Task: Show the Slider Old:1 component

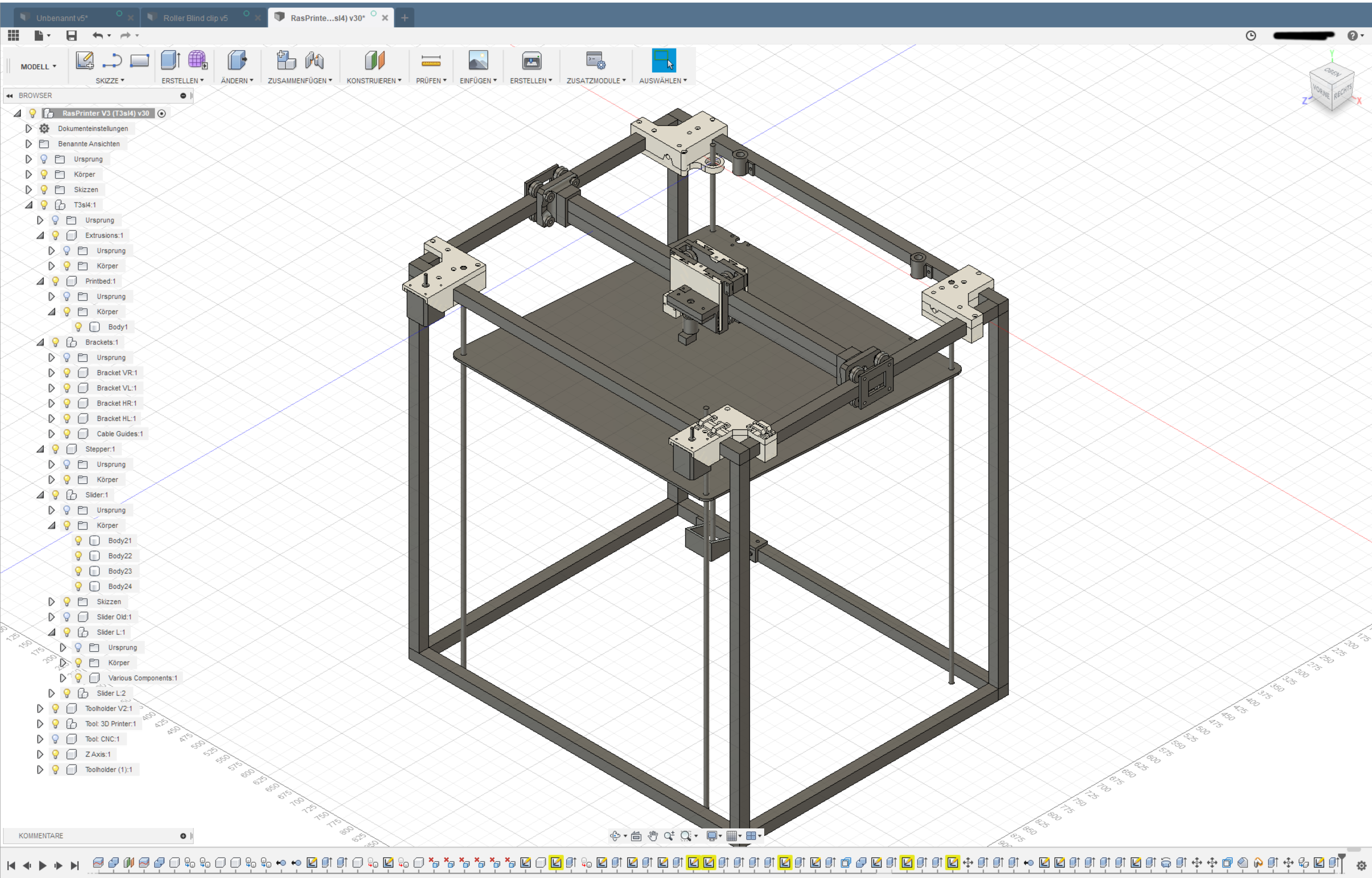Action: (67, 617)
